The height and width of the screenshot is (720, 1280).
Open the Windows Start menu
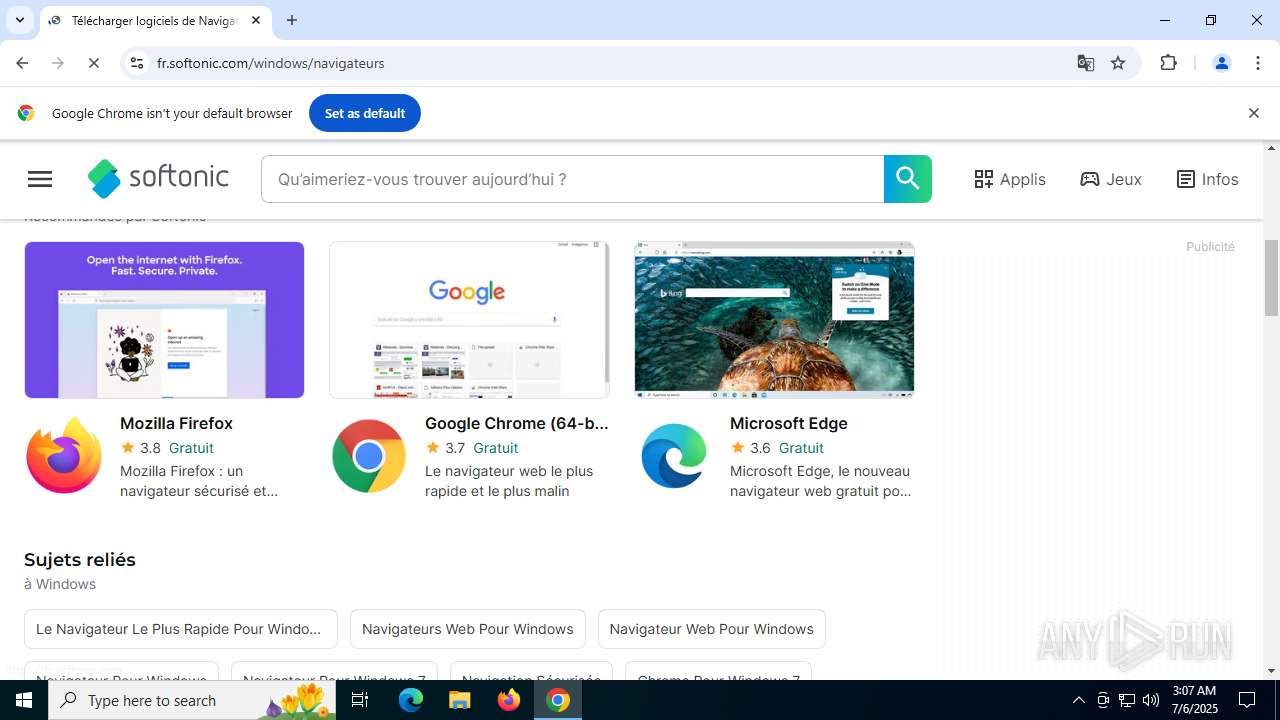[24, 700]
